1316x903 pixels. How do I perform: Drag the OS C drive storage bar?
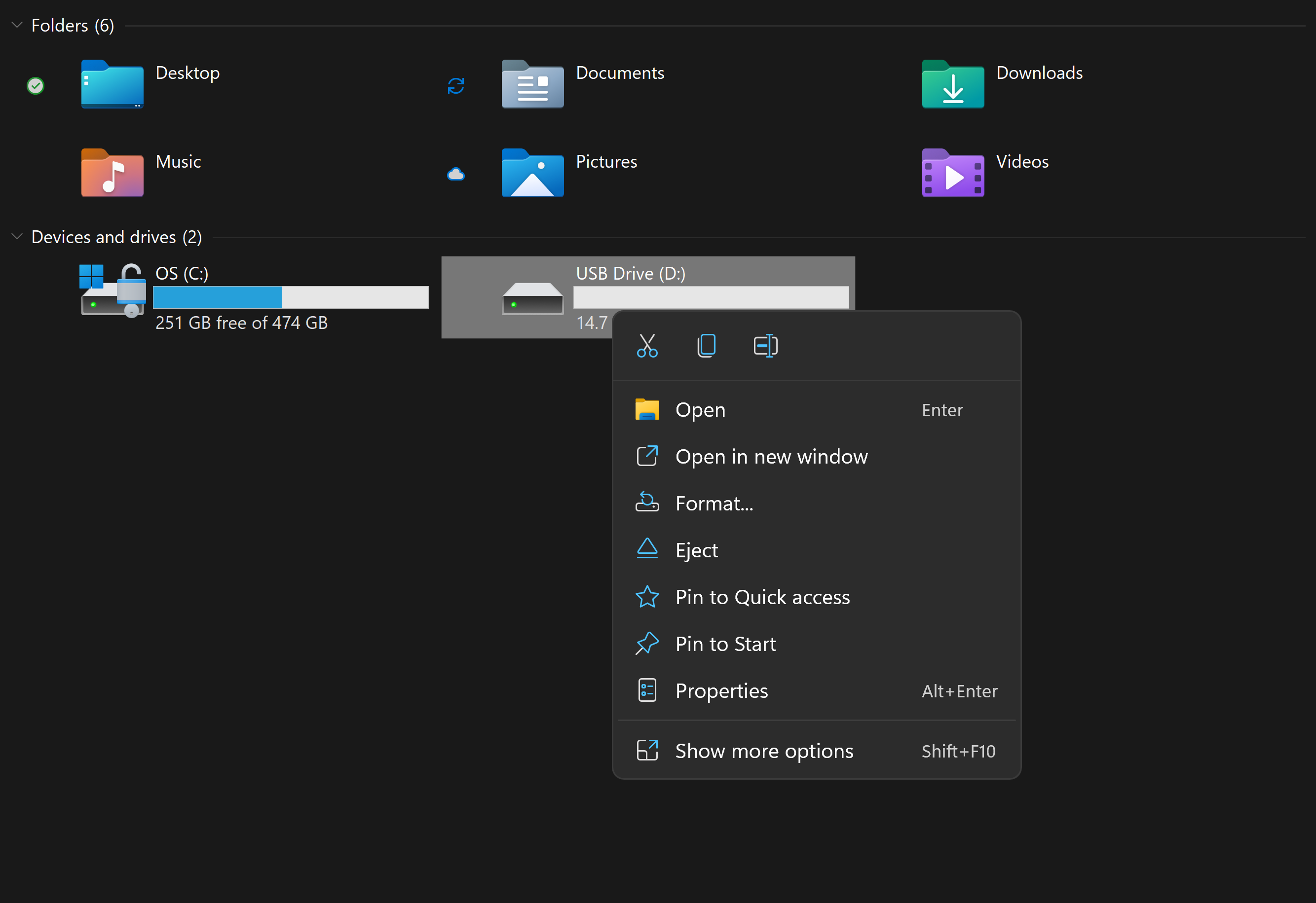291,297
